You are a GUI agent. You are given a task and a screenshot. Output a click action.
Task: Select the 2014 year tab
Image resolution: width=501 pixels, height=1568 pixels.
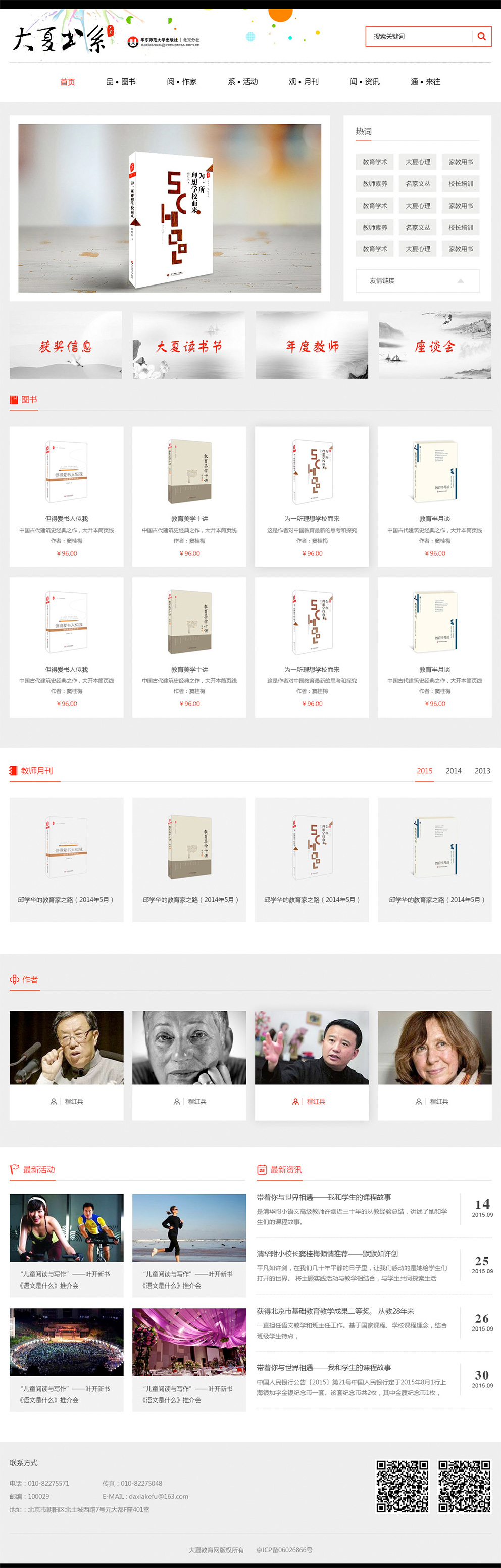click(454, 771)
